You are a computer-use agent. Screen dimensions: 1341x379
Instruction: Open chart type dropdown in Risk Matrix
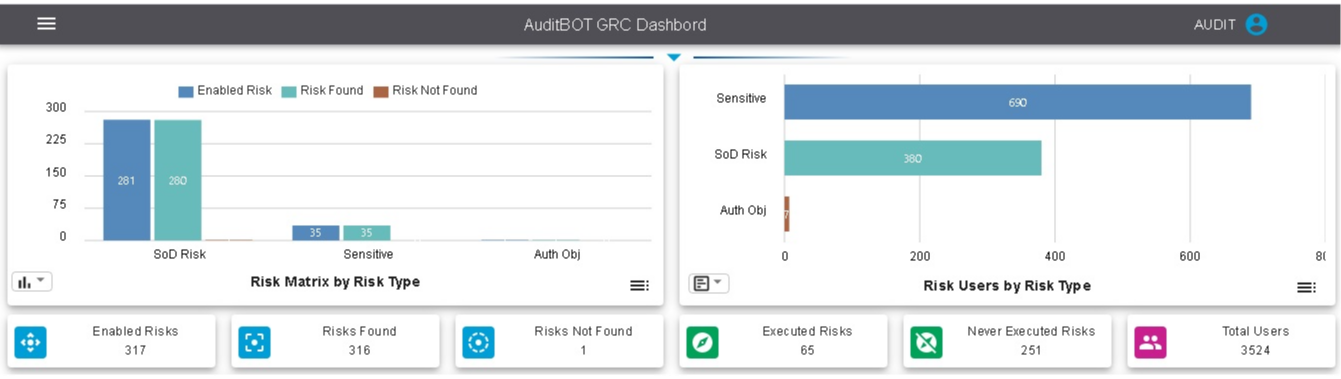[32, 282]
